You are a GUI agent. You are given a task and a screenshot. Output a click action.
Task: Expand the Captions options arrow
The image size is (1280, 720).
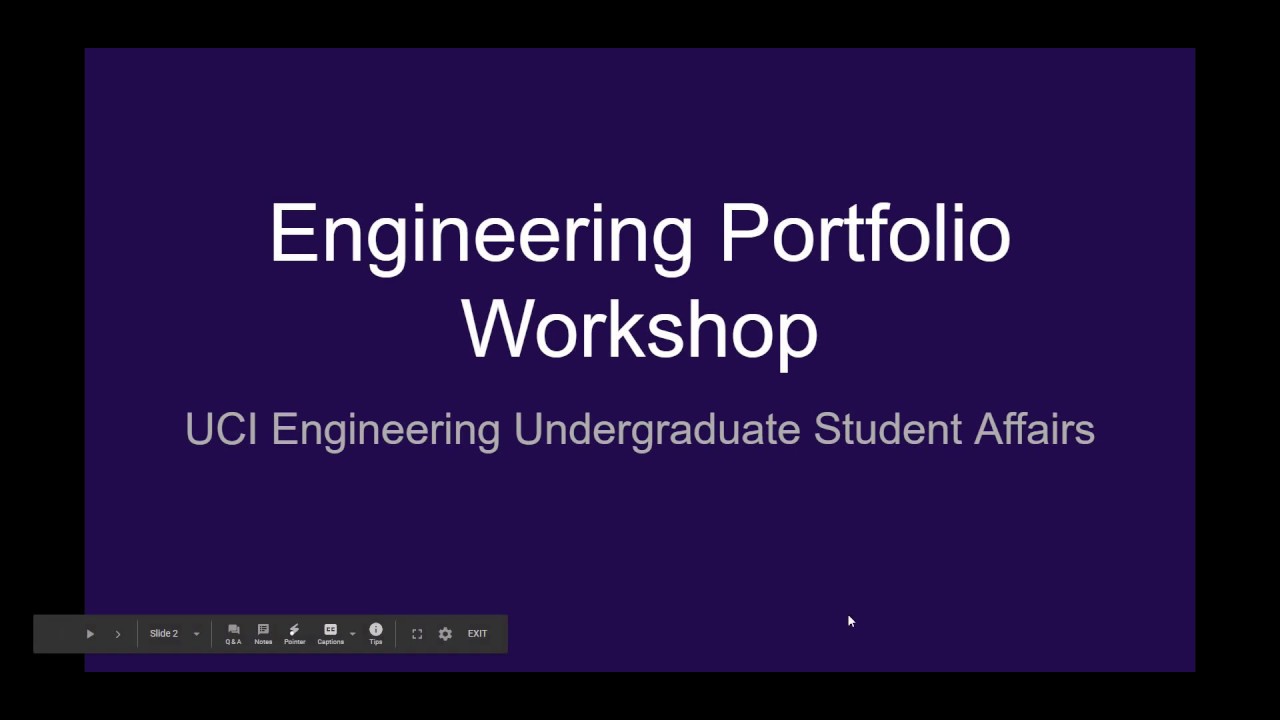pos(352,634)
